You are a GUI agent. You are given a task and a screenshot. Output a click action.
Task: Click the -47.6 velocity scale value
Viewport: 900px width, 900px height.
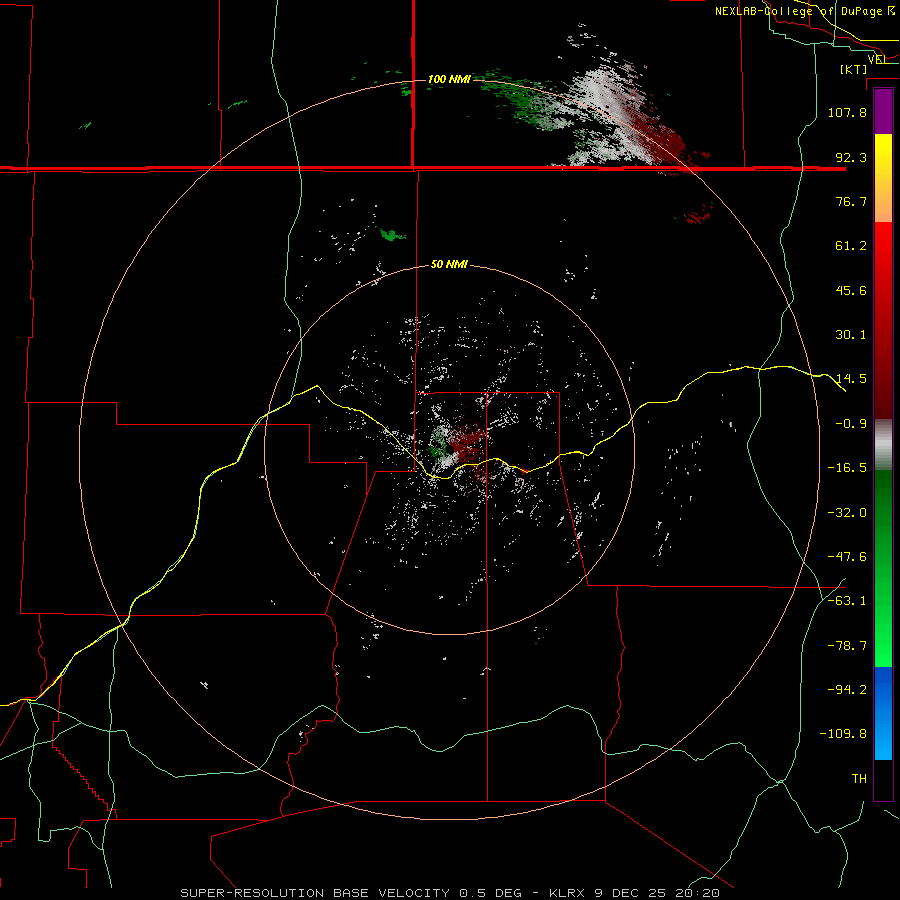[847, 557]
